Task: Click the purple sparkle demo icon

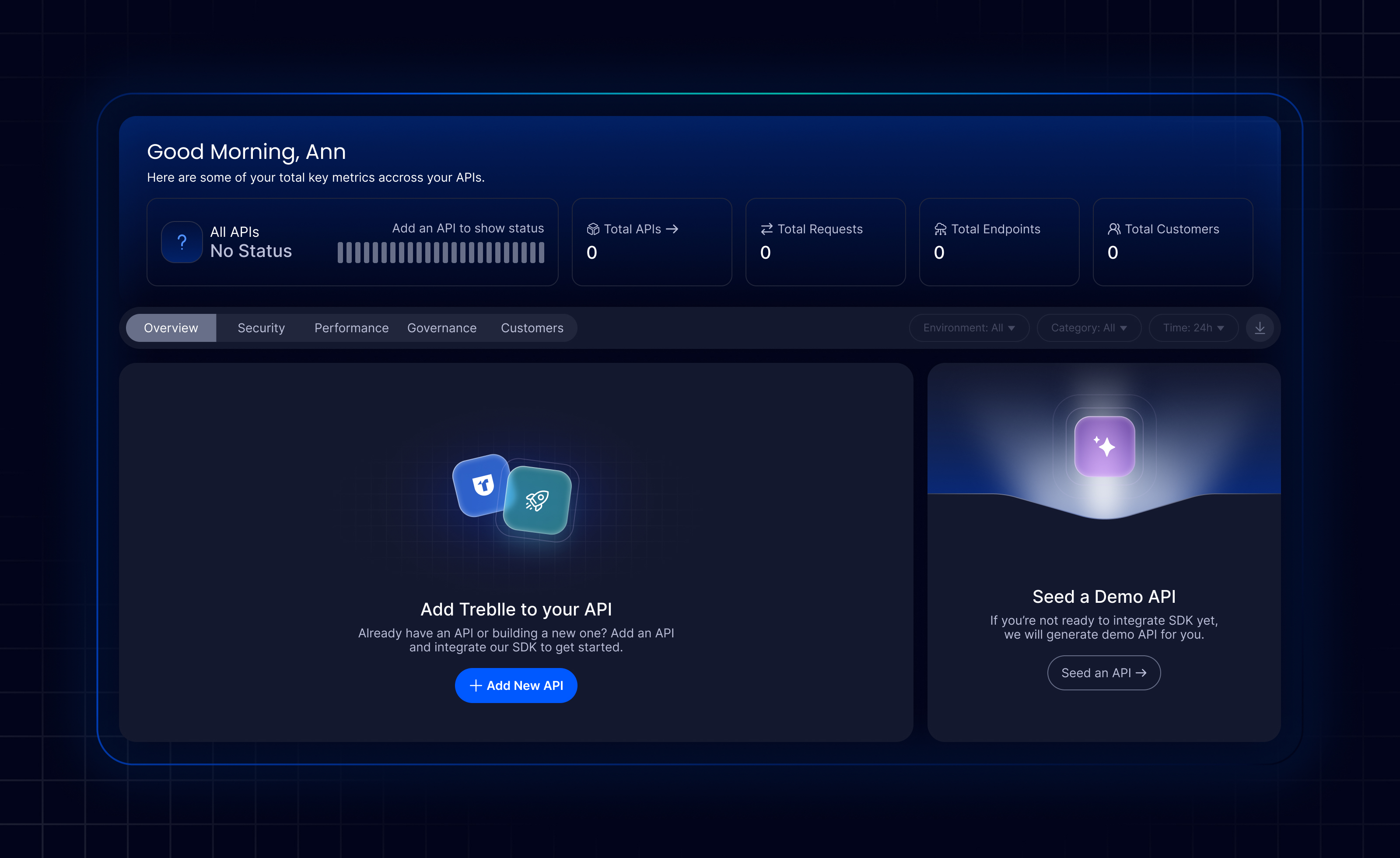Action: pyautogui.click(x=1104, y=447)
